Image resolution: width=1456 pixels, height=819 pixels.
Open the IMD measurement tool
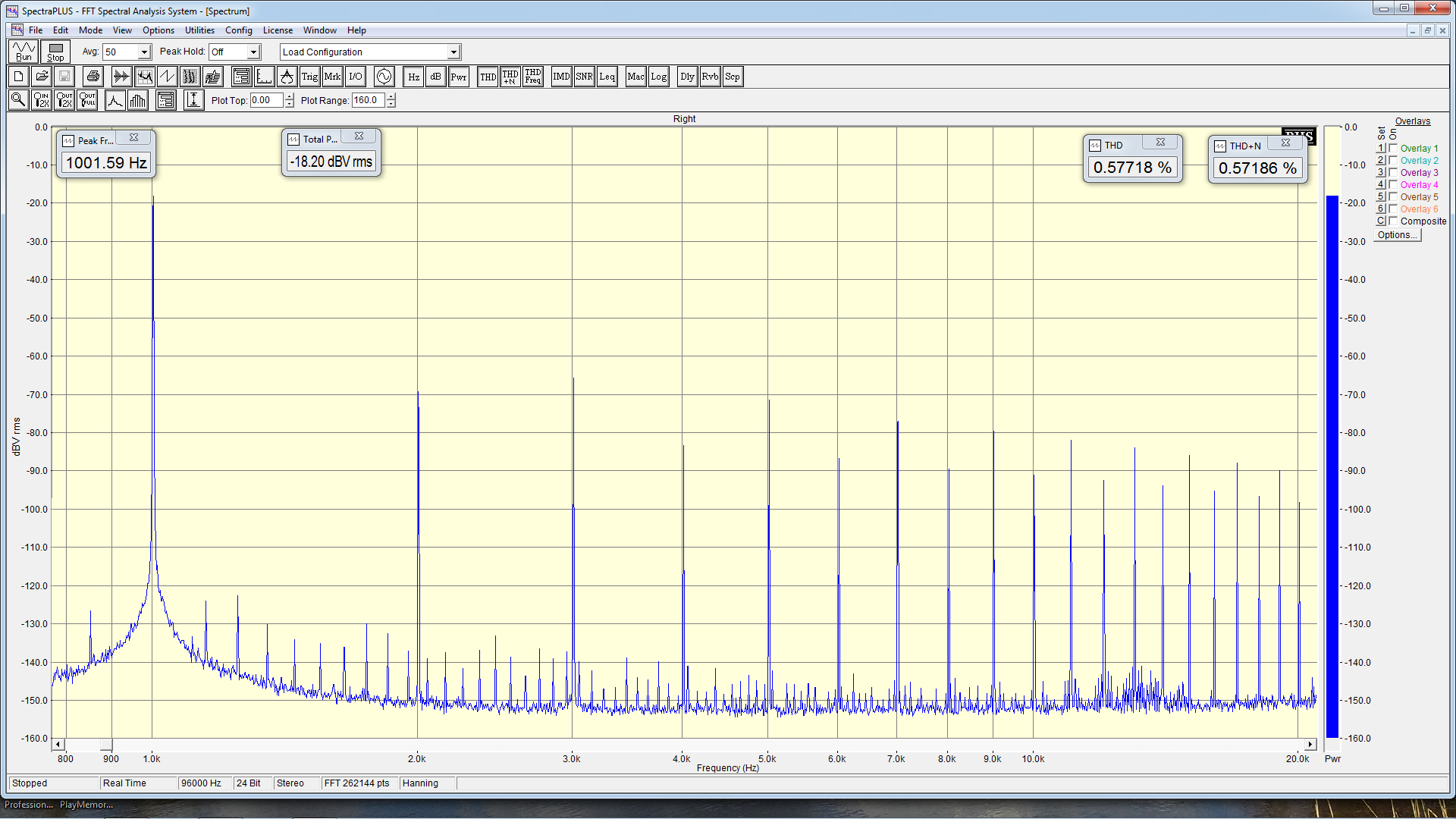click(x=561, y=77)
